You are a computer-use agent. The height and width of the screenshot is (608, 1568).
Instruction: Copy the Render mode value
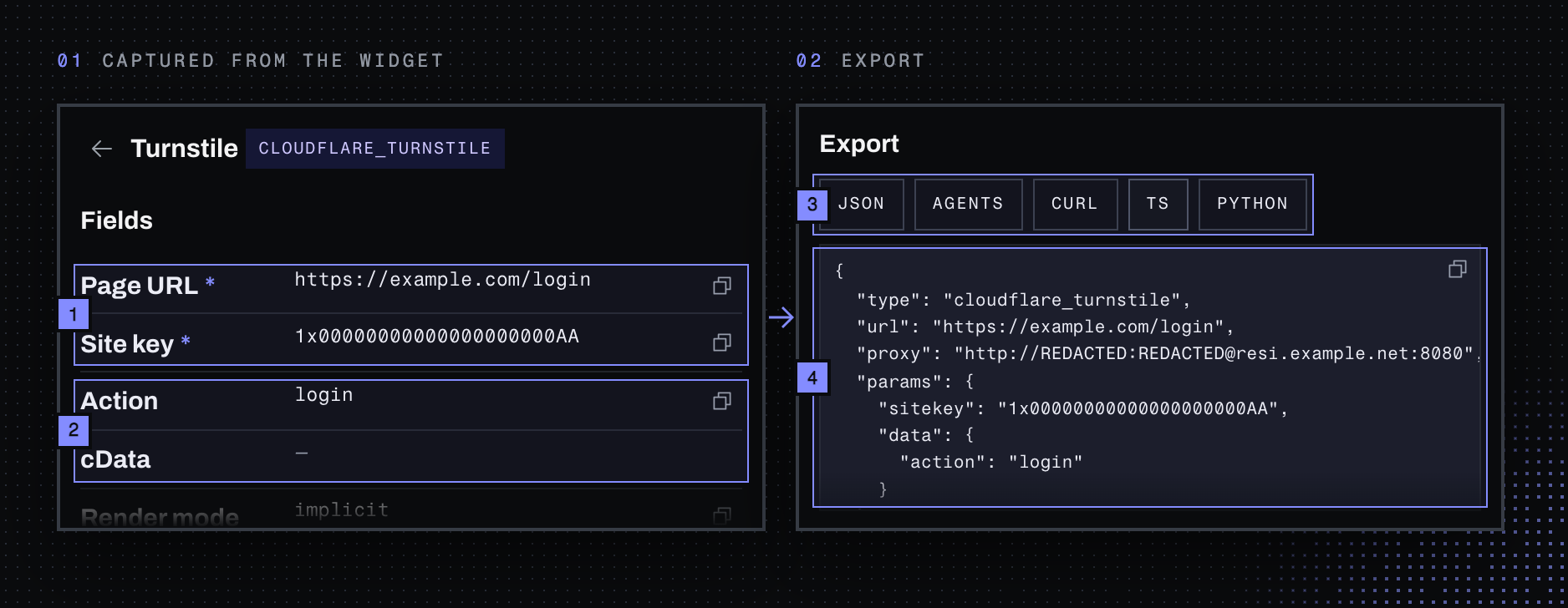click(722, 515)
